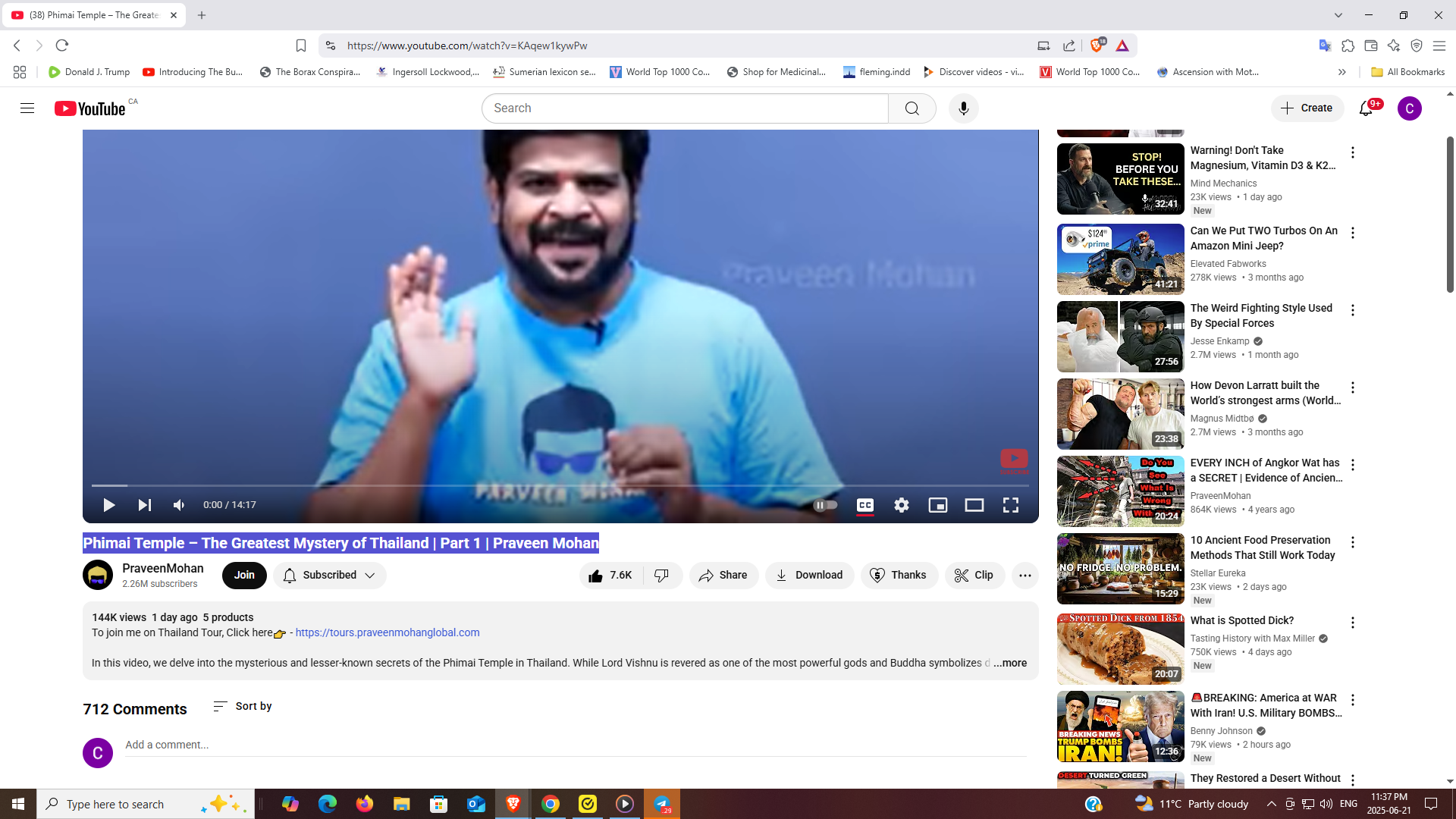
Task: Like the video with 7.6K thumbs up
Action: tap(611, 576)
